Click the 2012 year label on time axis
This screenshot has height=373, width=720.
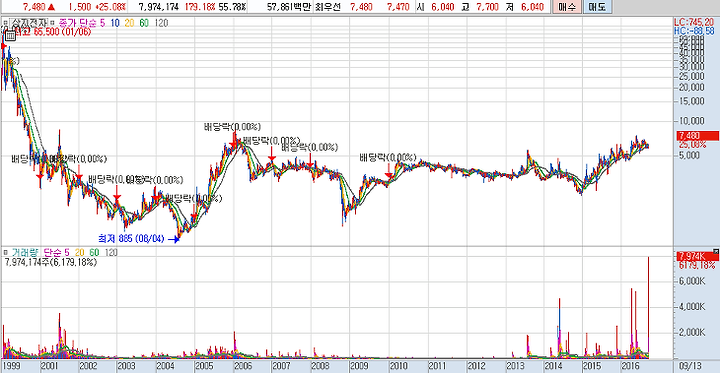coord(477,366)
